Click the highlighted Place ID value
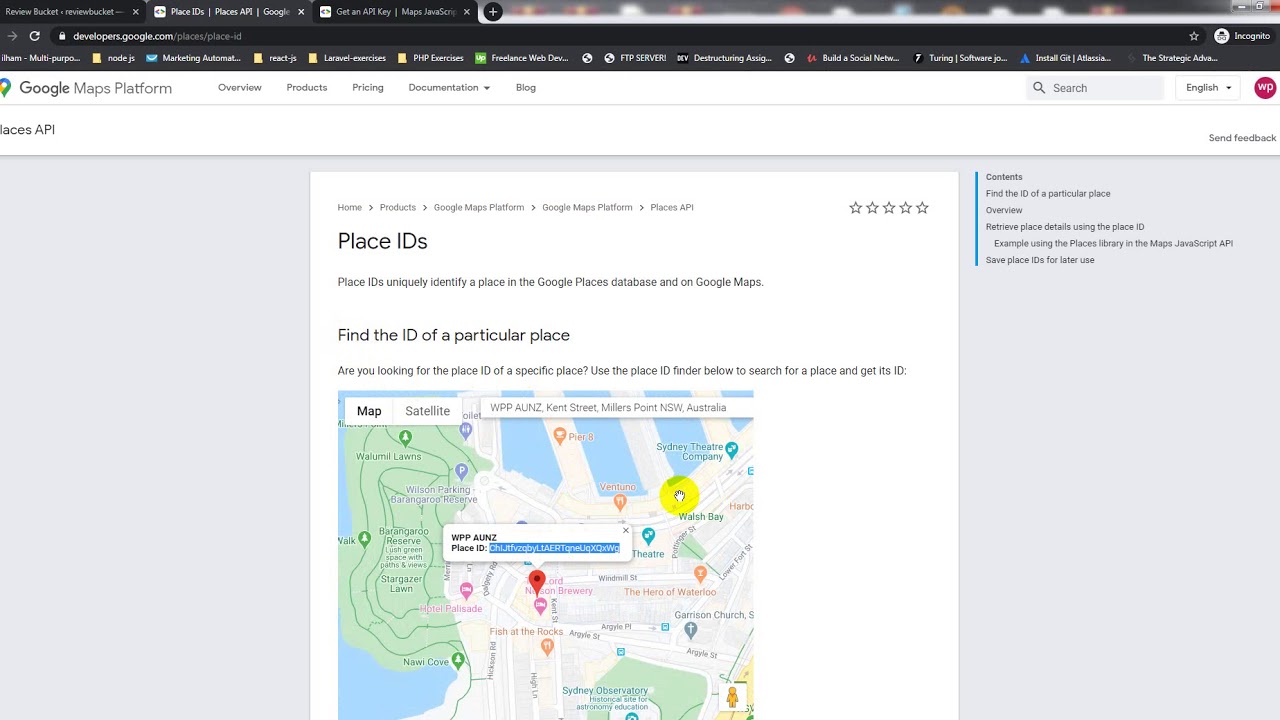Viewport: 1280px width, 720px height. 554,548
